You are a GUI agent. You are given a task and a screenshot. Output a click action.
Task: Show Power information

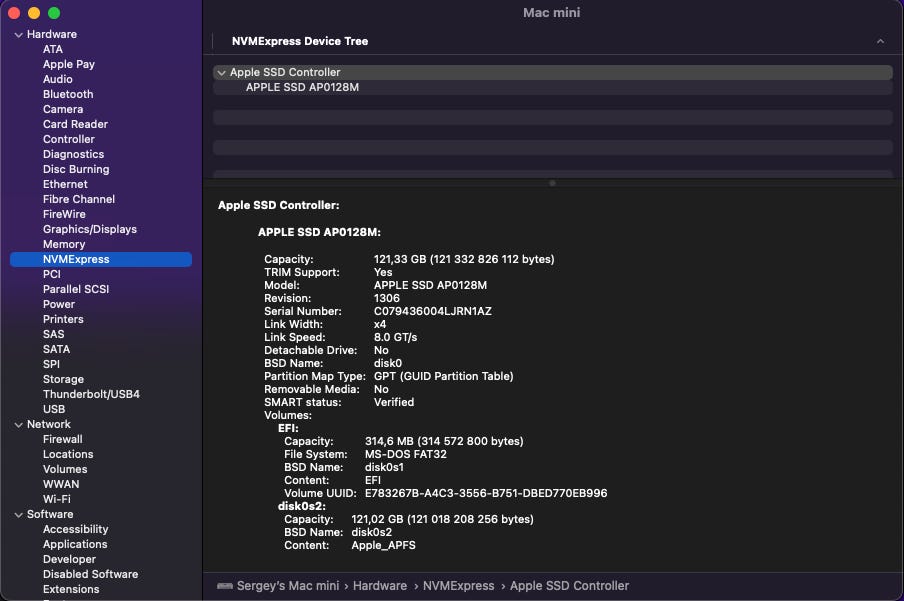[x=59, y=305]
